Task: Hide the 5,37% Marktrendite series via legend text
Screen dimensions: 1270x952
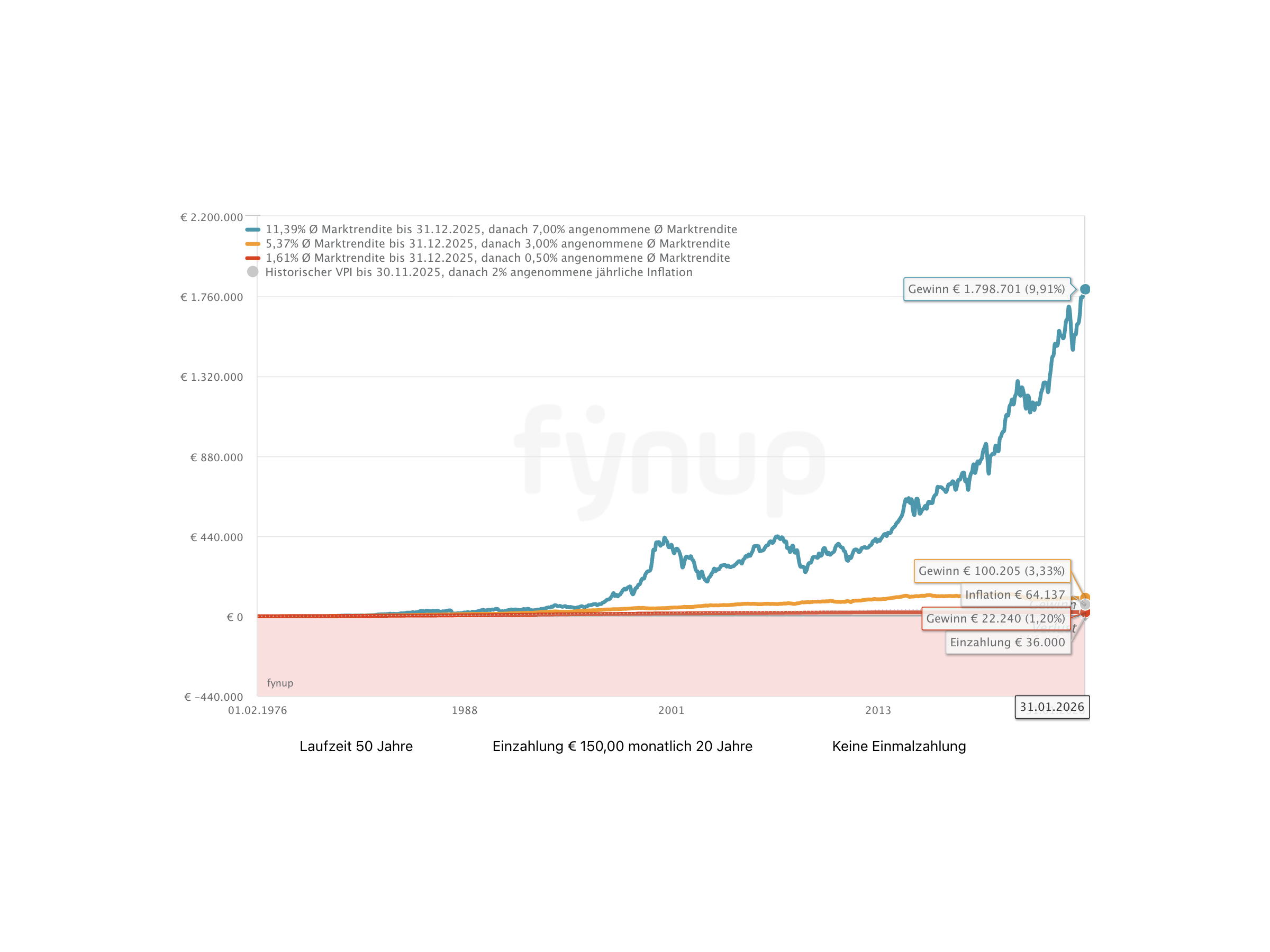Action: [497, 244]
